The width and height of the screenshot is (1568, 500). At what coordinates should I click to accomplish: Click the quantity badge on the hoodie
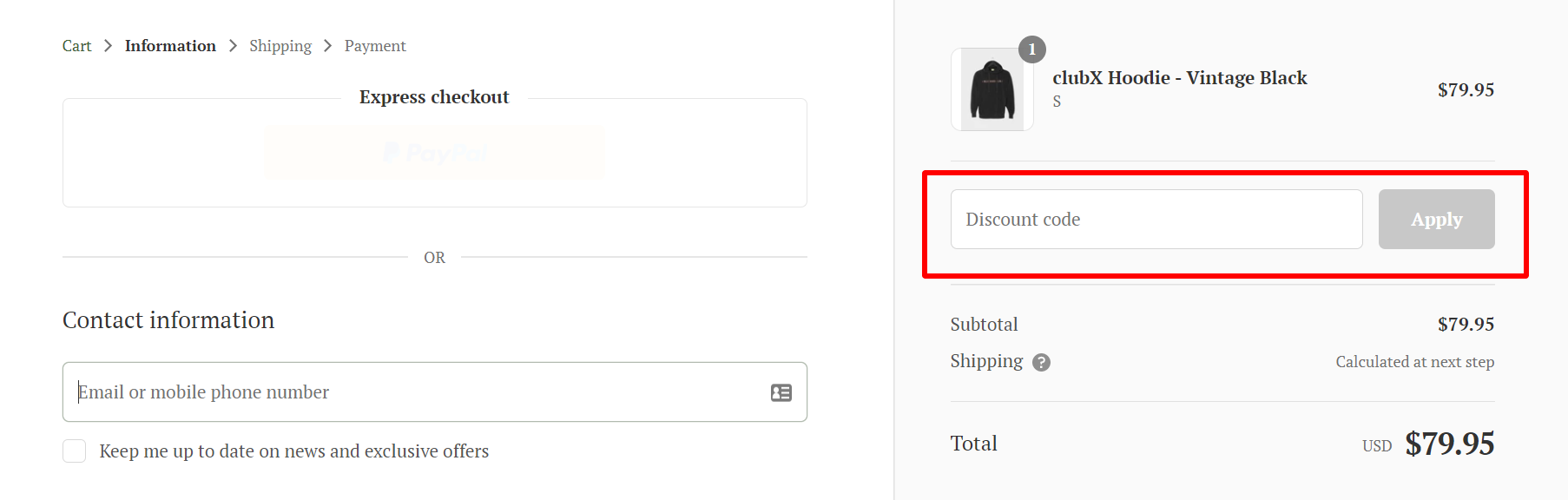1031,49
